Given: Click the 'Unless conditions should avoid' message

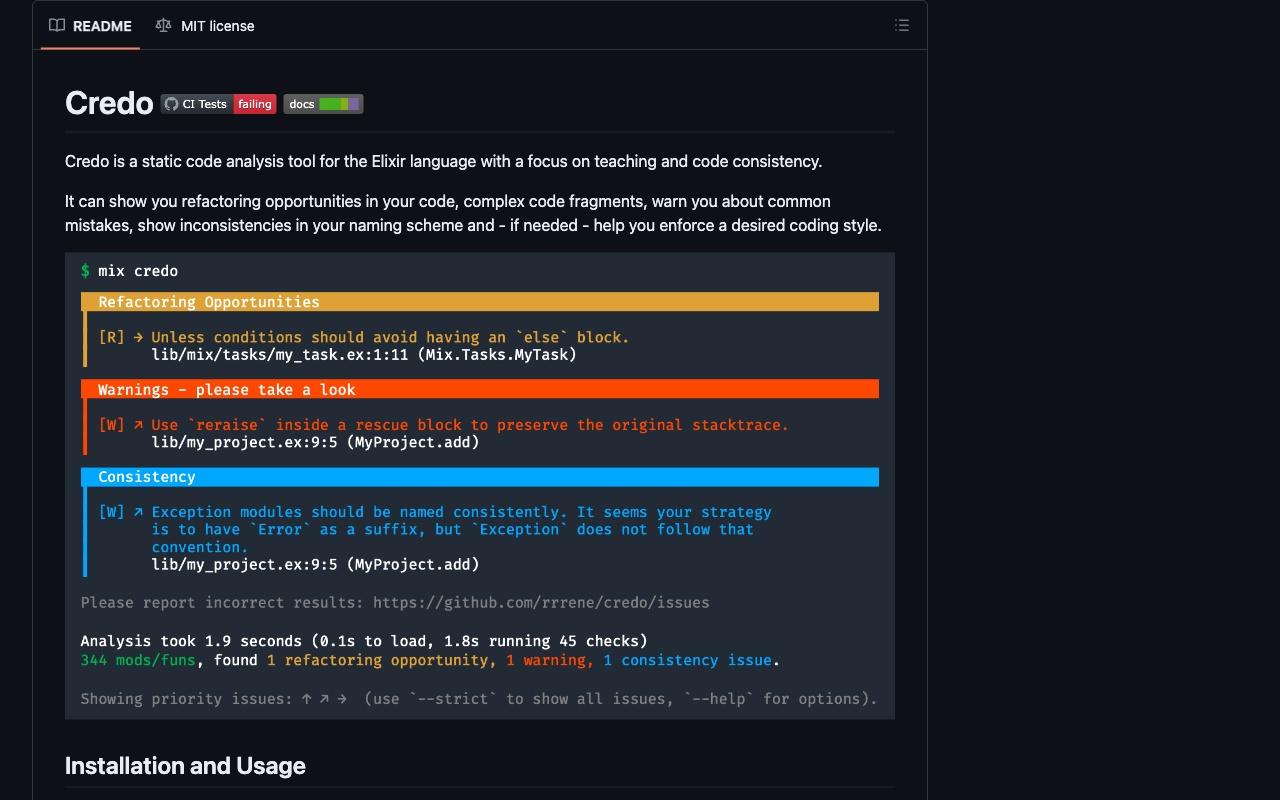Looking at the screenshot, I should coord(390,337).
